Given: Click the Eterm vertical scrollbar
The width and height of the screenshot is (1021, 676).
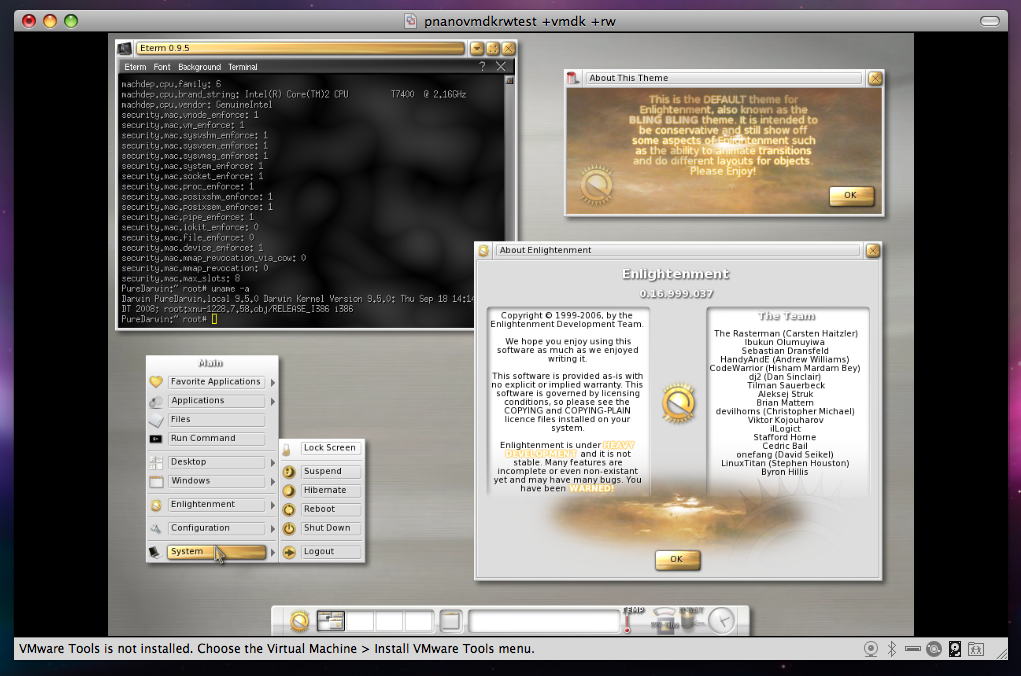Looking at the screenshot, I should tap(509, 202).
